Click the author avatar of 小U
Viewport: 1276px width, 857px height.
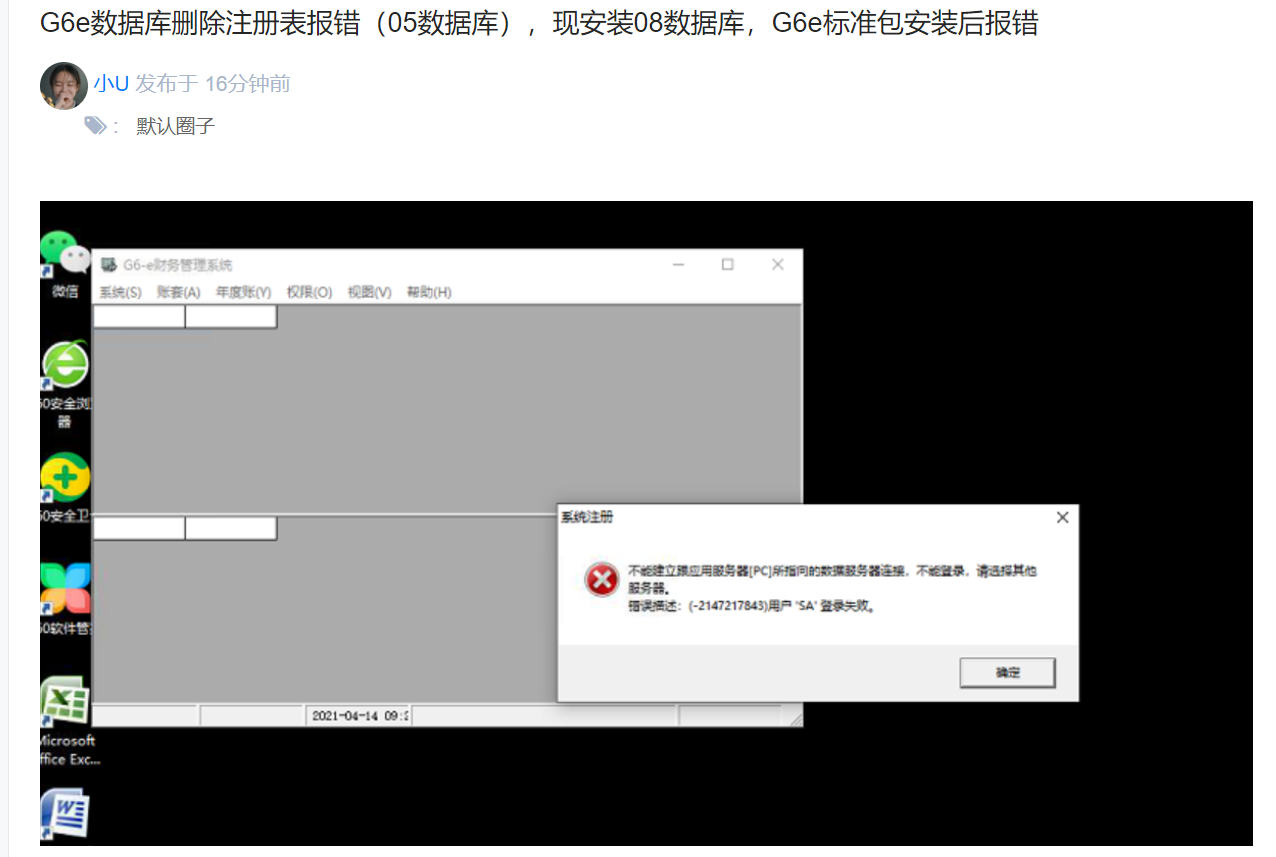pyautogui.click(x=64, y=85)
